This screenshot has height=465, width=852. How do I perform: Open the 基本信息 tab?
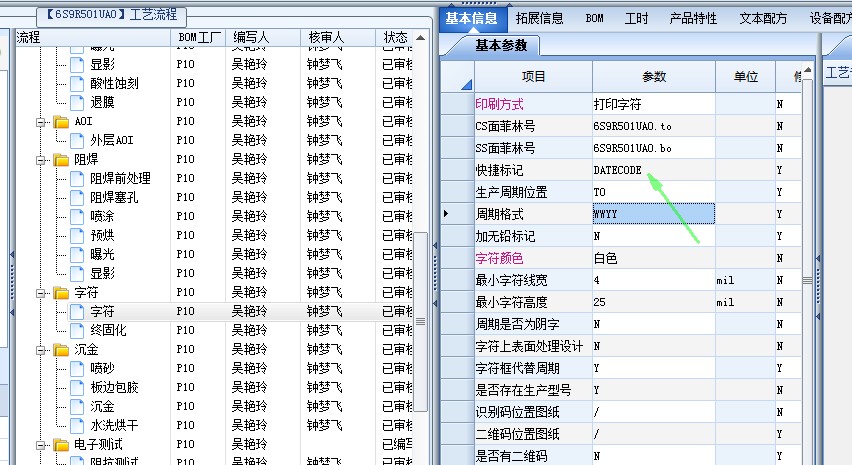[471, 18]
